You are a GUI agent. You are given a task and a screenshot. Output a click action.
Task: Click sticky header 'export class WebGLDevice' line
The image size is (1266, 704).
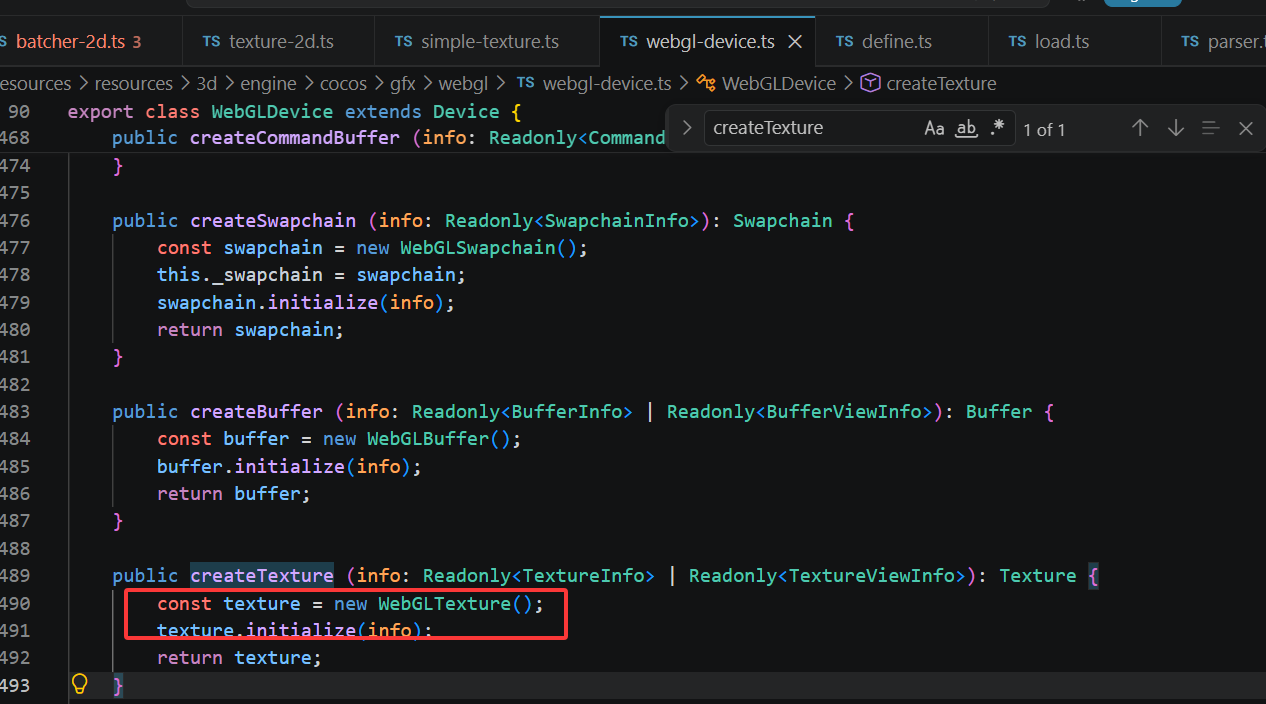click(294, 112)
